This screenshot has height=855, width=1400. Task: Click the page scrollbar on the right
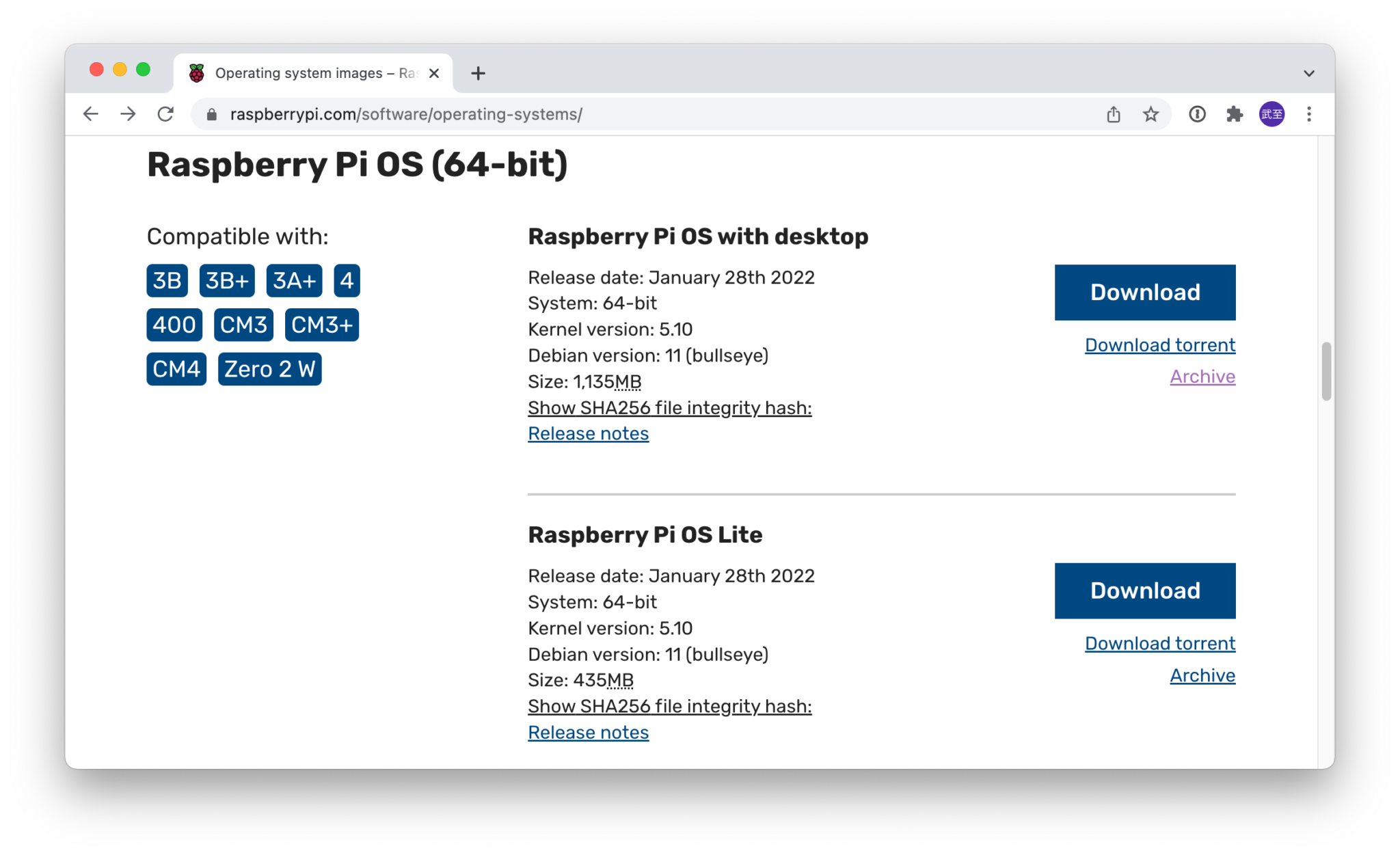pos(1325,369)
